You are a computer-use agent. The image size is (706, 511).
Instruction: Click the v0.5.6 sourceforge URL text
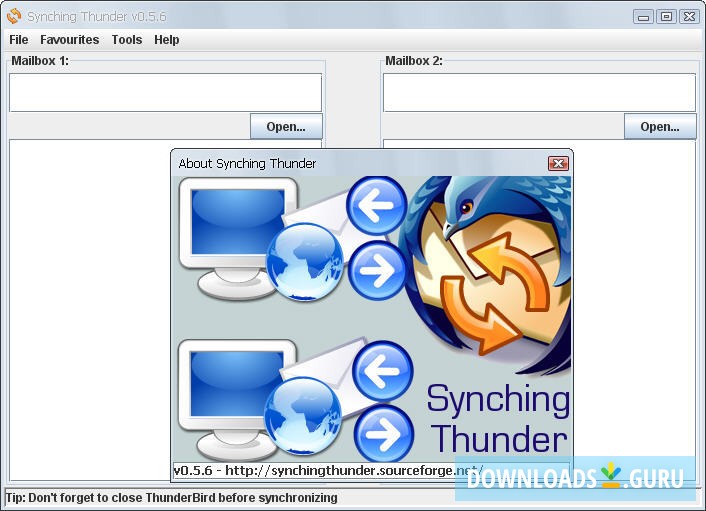[x=328, y=470]
